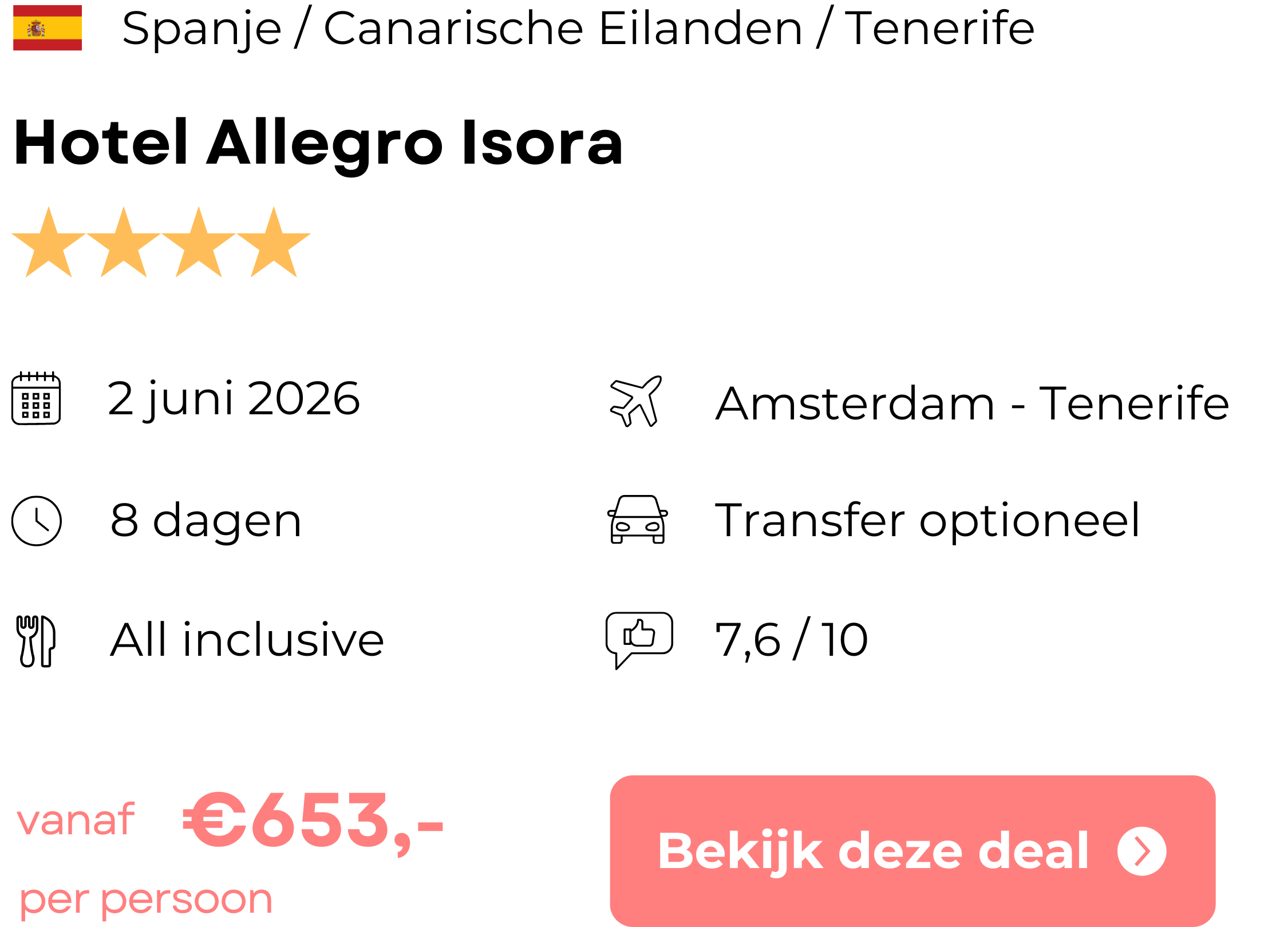This screenshot has width=1288, height=927.
Task: Open the Hotel Allegro Isora title
Action: pos(318,143)
